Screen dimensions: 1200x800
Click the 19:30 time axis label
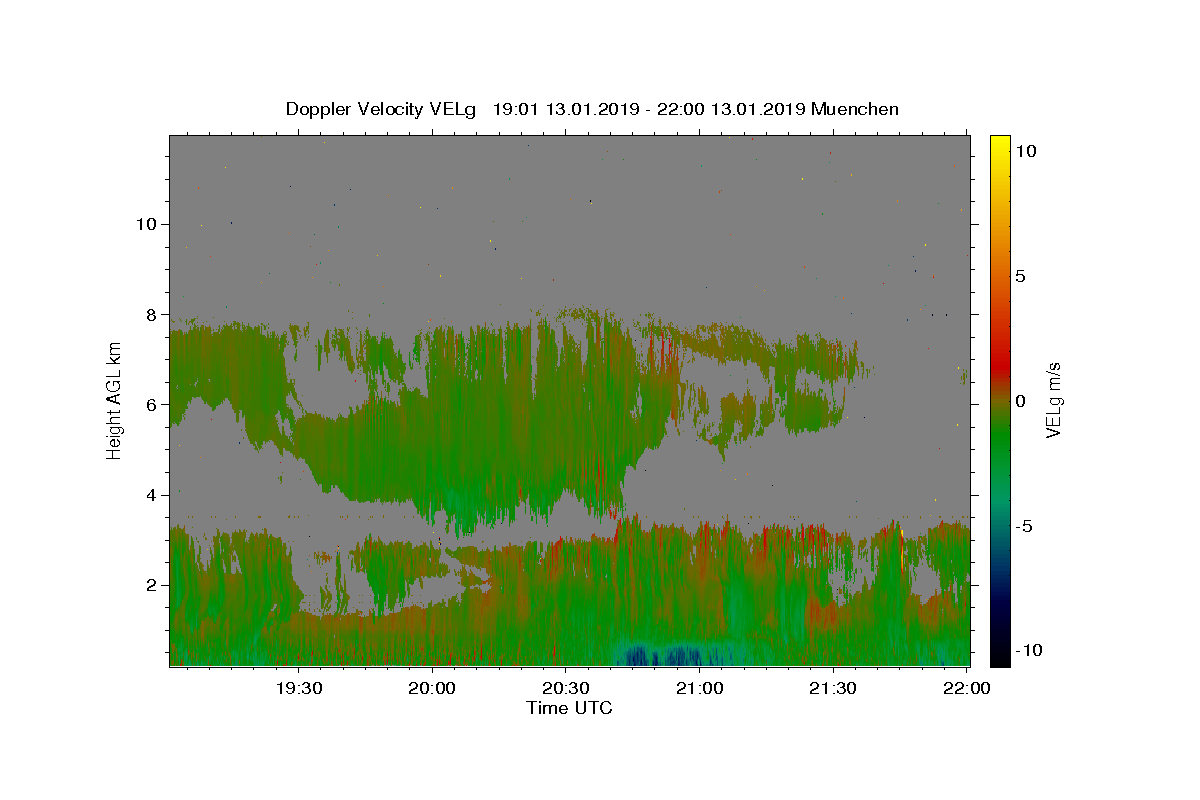298,688
